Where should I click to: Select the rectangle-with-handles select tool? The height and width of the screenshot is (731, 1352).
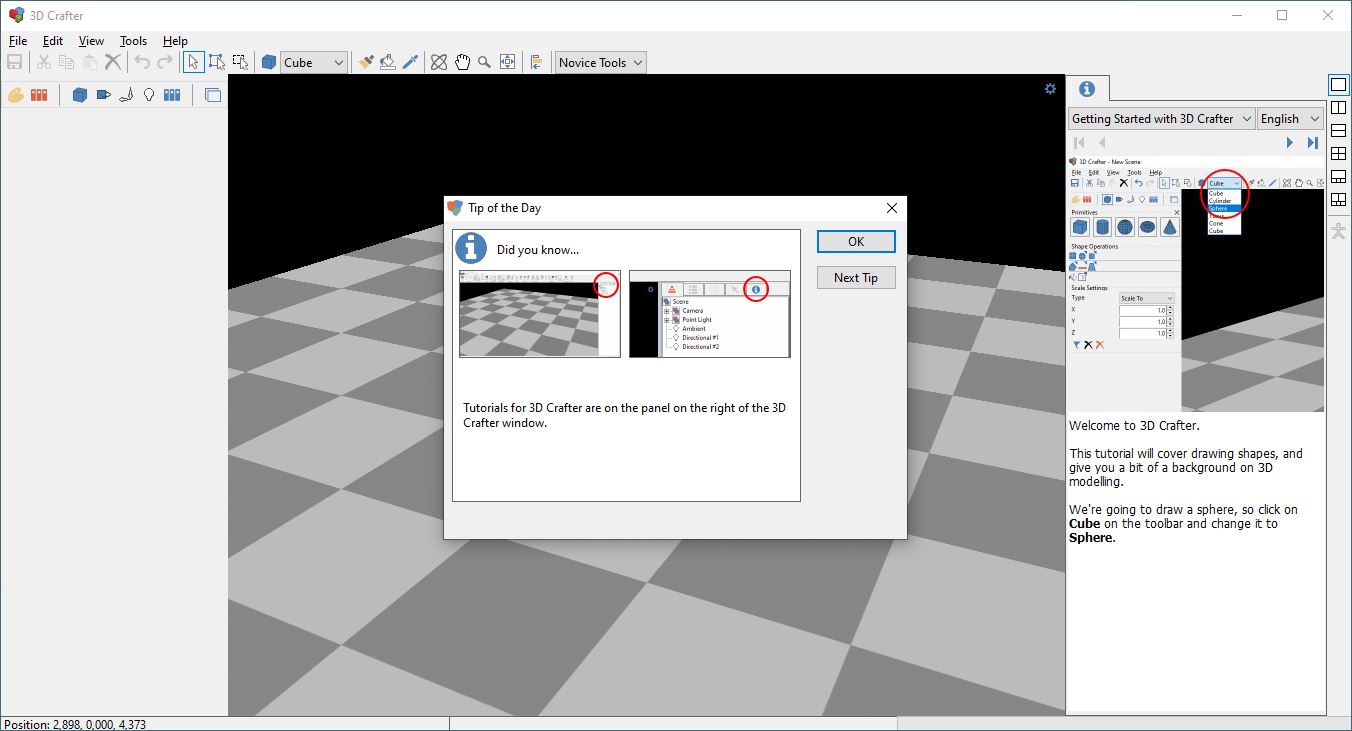point(217,62)
